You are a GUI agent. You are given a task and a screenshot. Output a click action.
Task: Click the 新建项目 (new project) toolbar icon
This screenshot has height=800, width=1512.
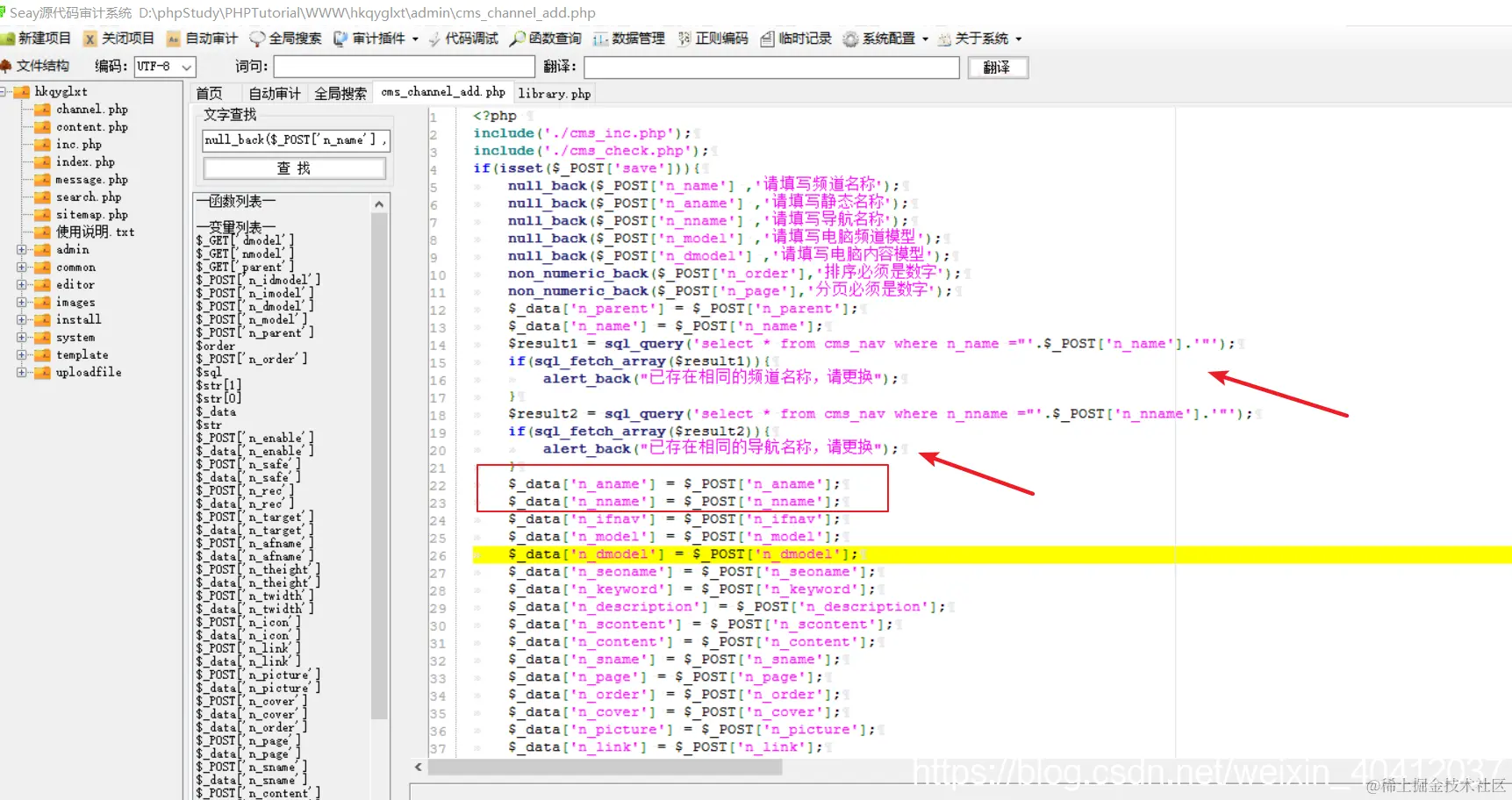point(7,39)
